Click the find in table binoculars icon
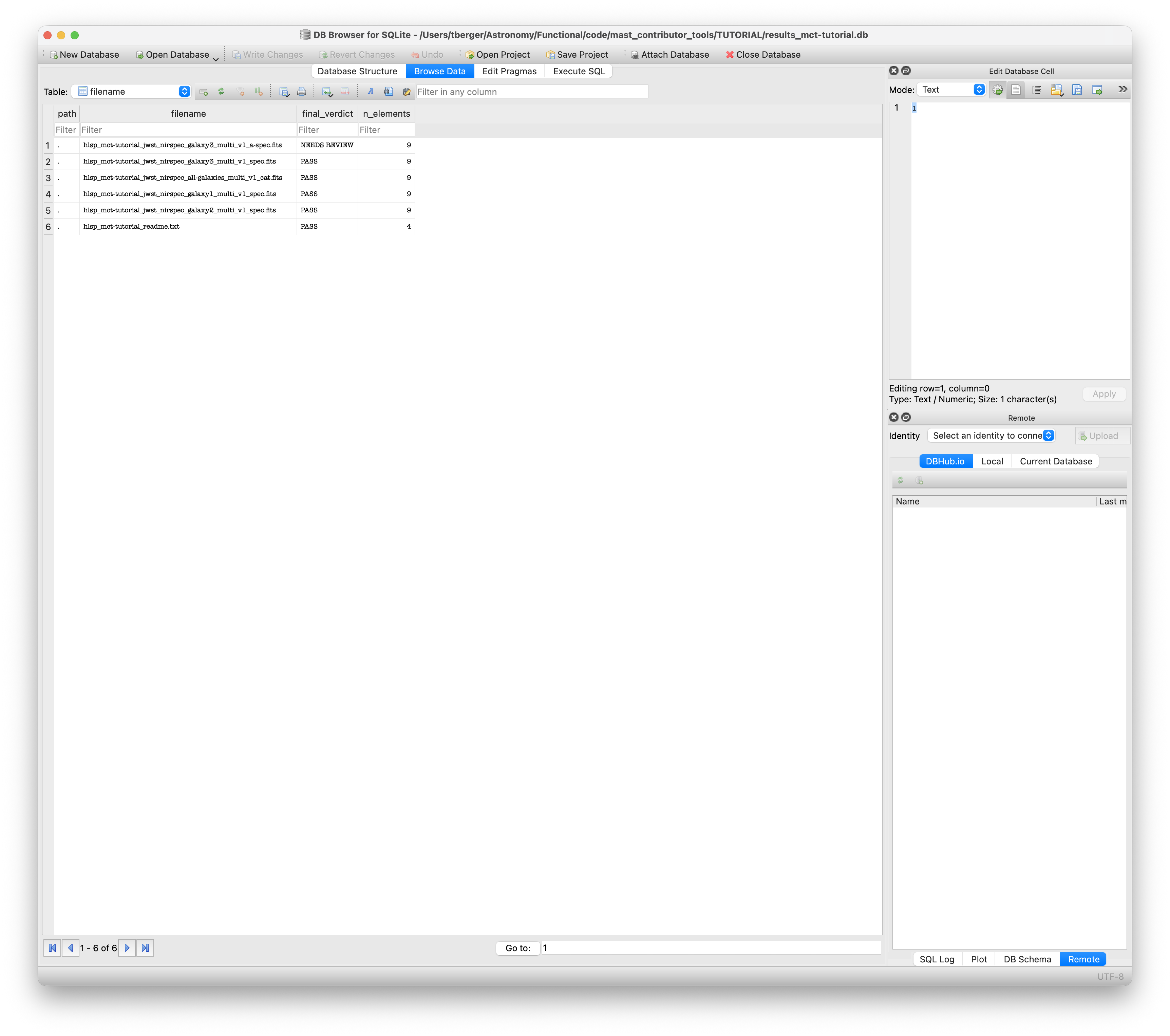 [389, 92]
